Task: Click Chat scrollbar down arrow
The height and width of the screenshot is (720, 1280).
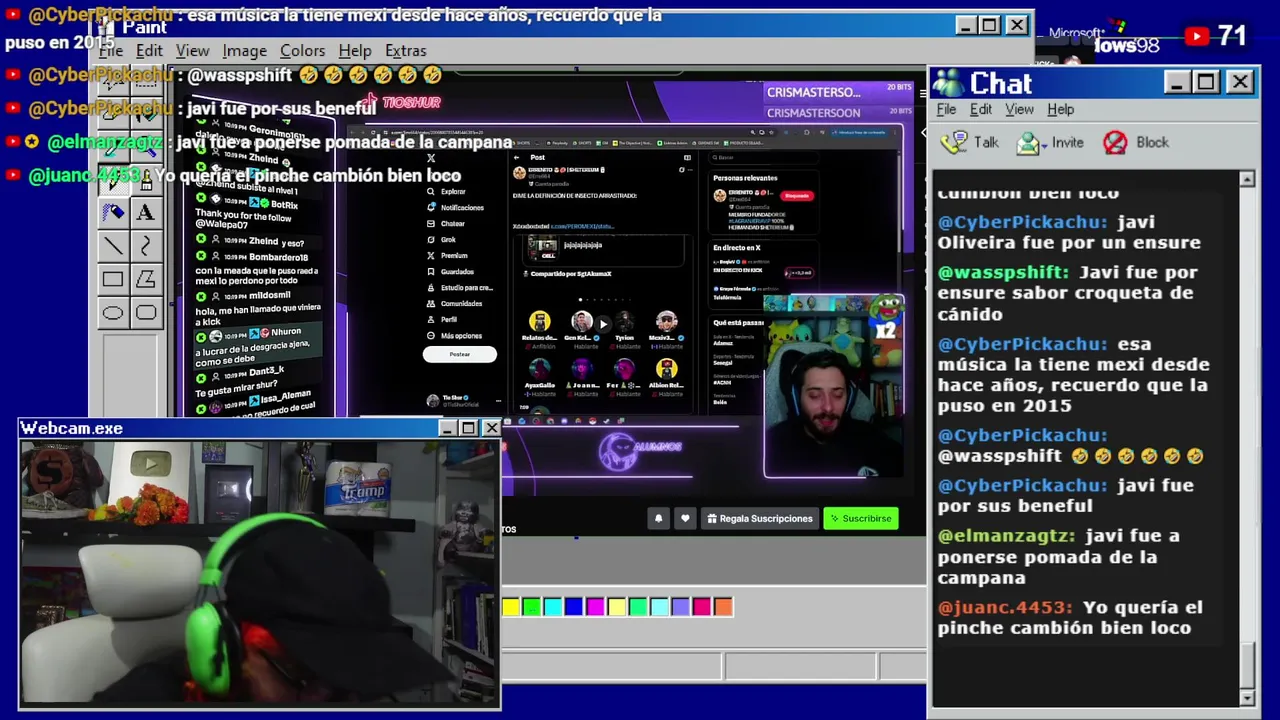Action: tap(1247, 697)
